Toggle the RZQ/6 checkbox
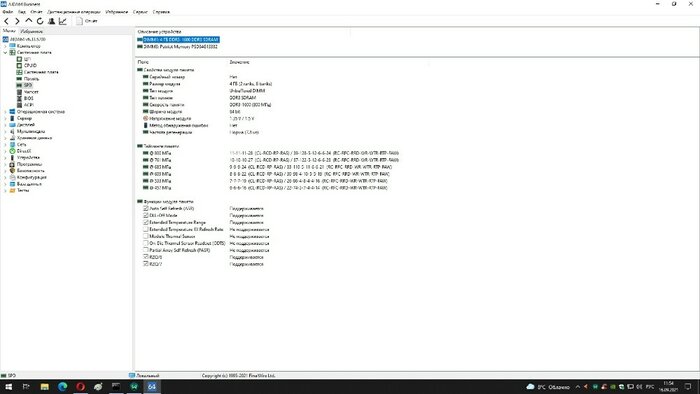 [x=146, y=257]
